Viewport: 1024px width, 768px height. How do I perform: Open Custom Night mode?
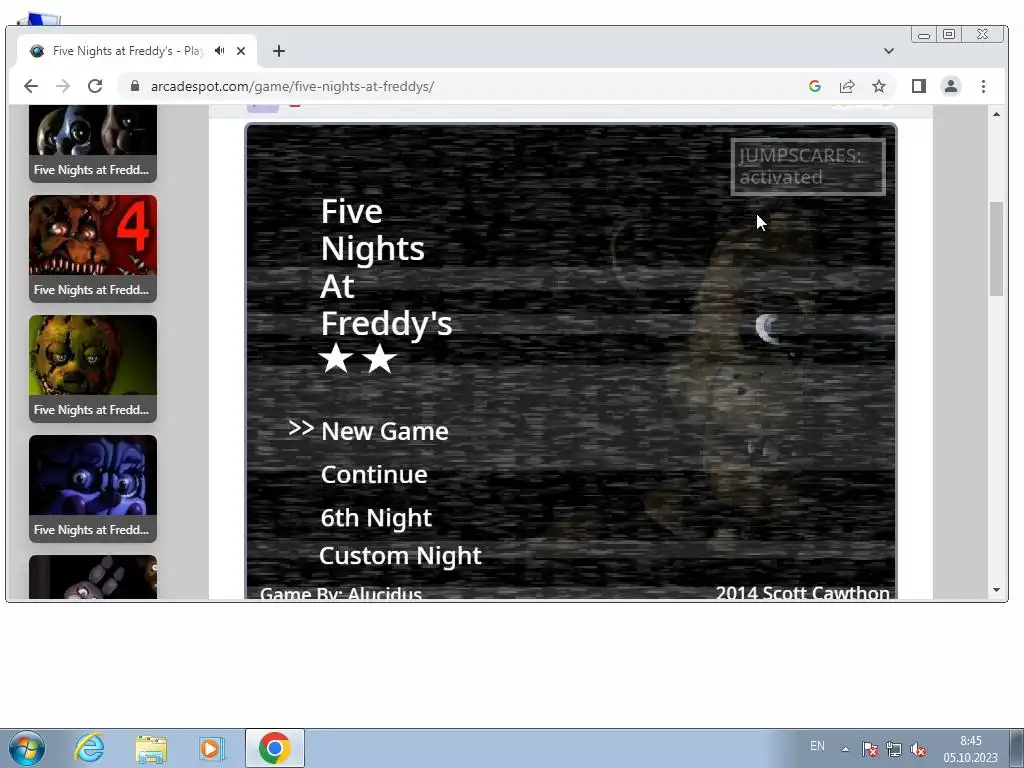400,556
